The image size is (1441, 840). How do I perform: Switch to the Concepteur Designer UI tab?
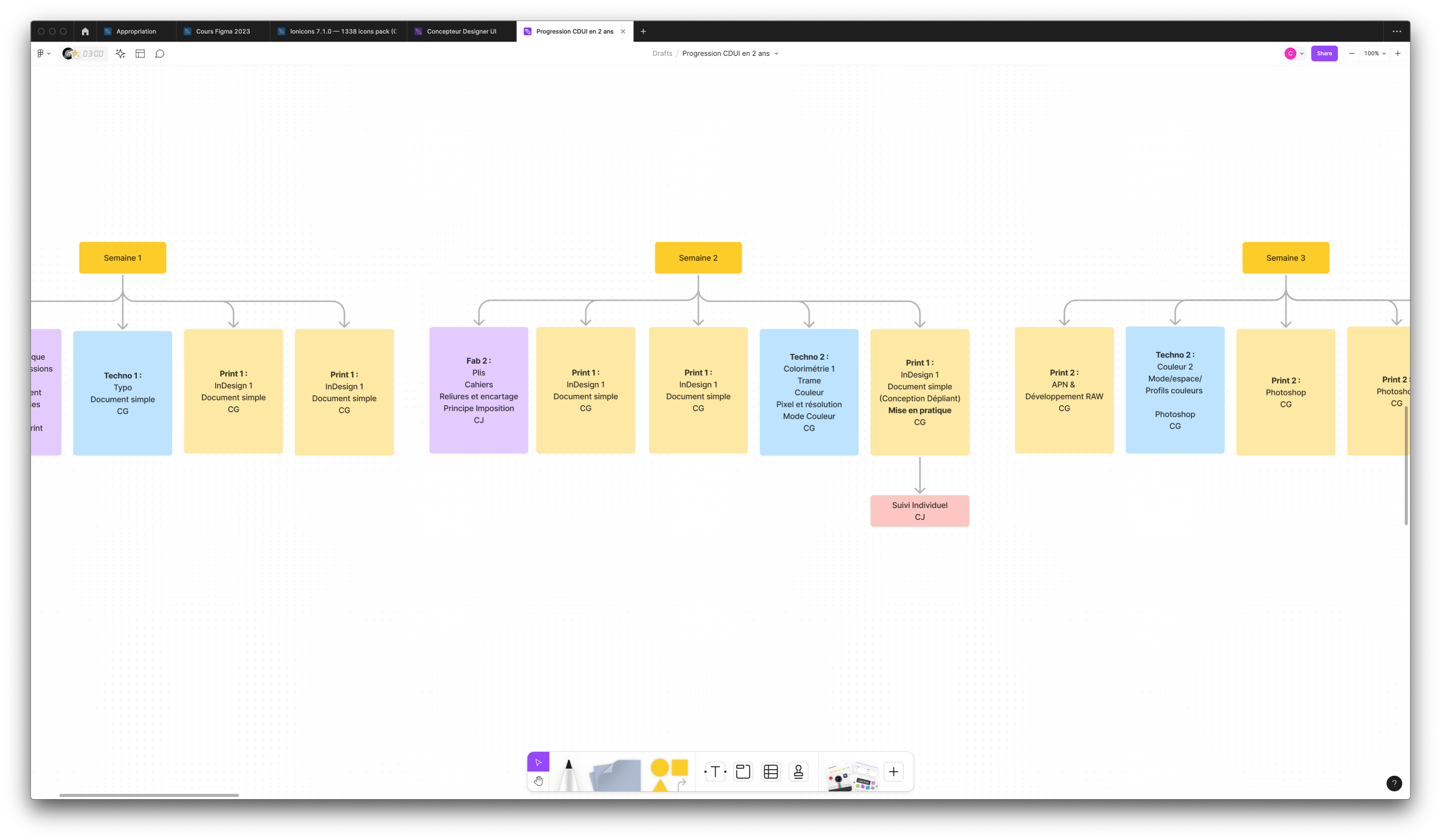click(x=461, y=31)
